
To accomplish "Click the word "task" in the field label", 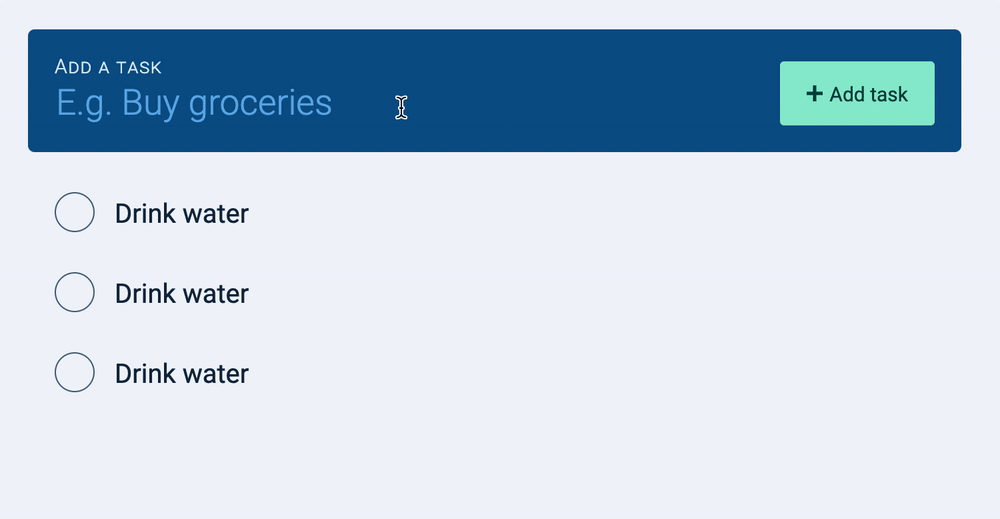I will (x=139, y=67).
